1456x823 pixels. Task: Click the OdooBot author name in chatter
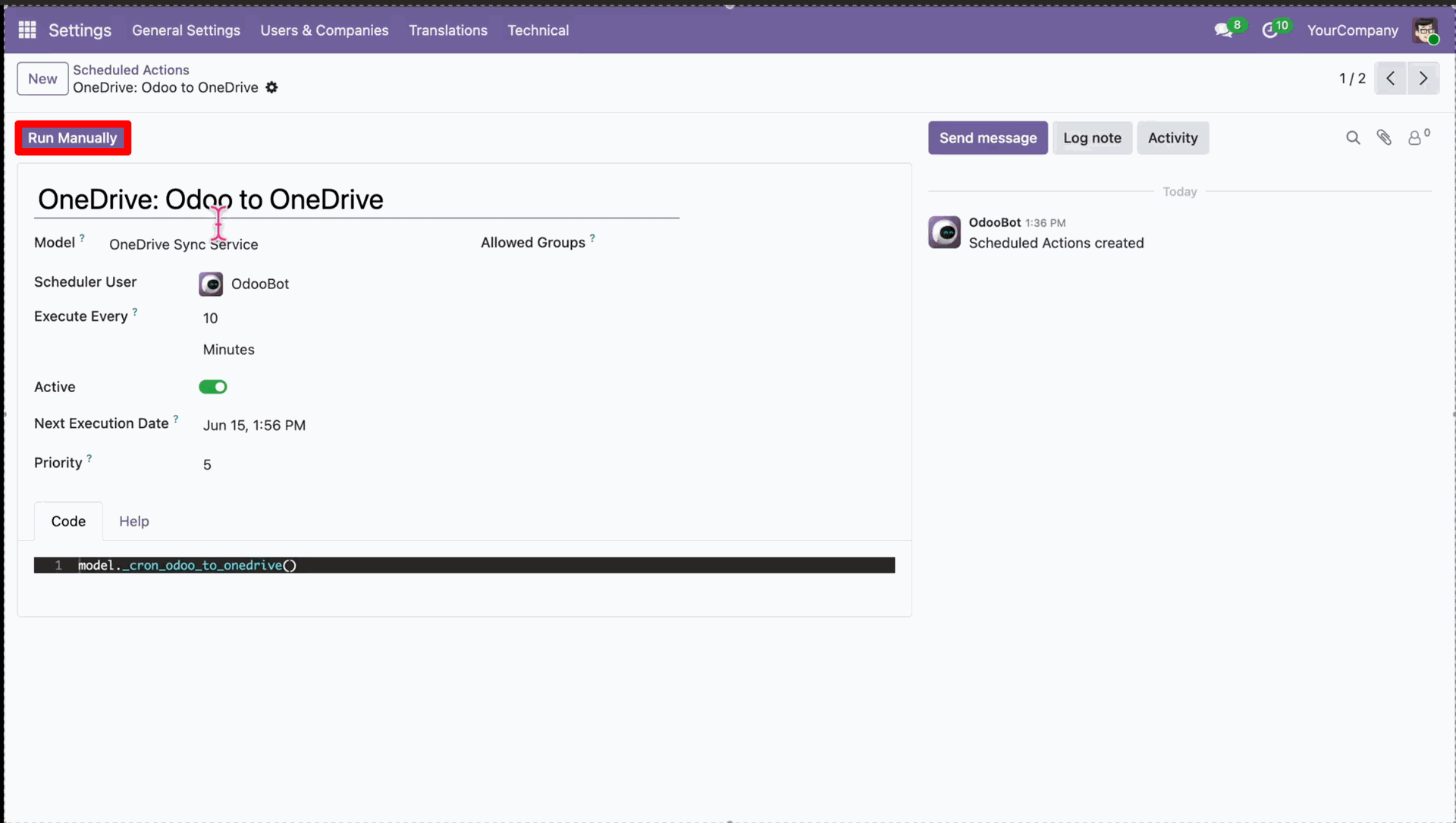(x=994, y=222)
